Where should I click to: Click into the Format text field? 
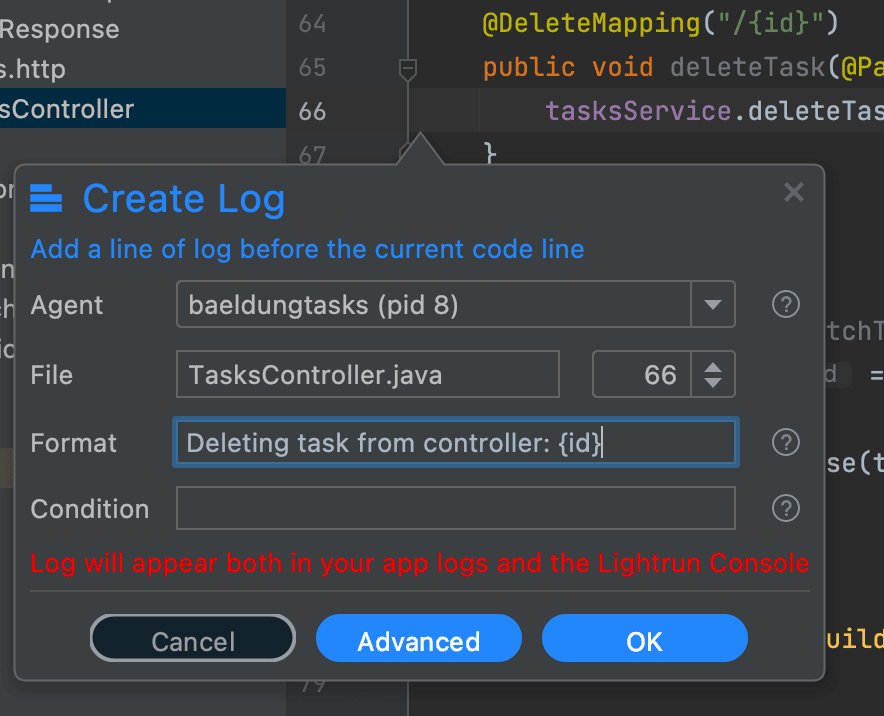click(455, 443)
